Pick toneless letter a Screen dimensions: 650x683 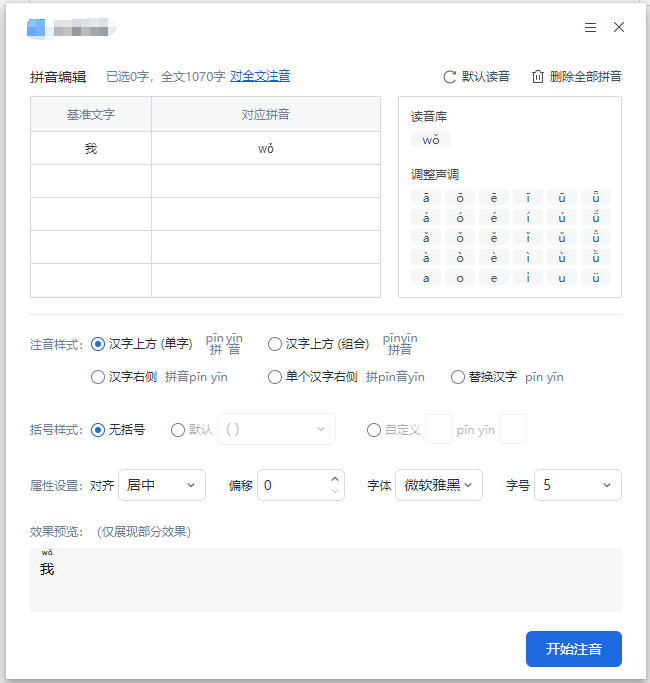click(x=426, y=277)
